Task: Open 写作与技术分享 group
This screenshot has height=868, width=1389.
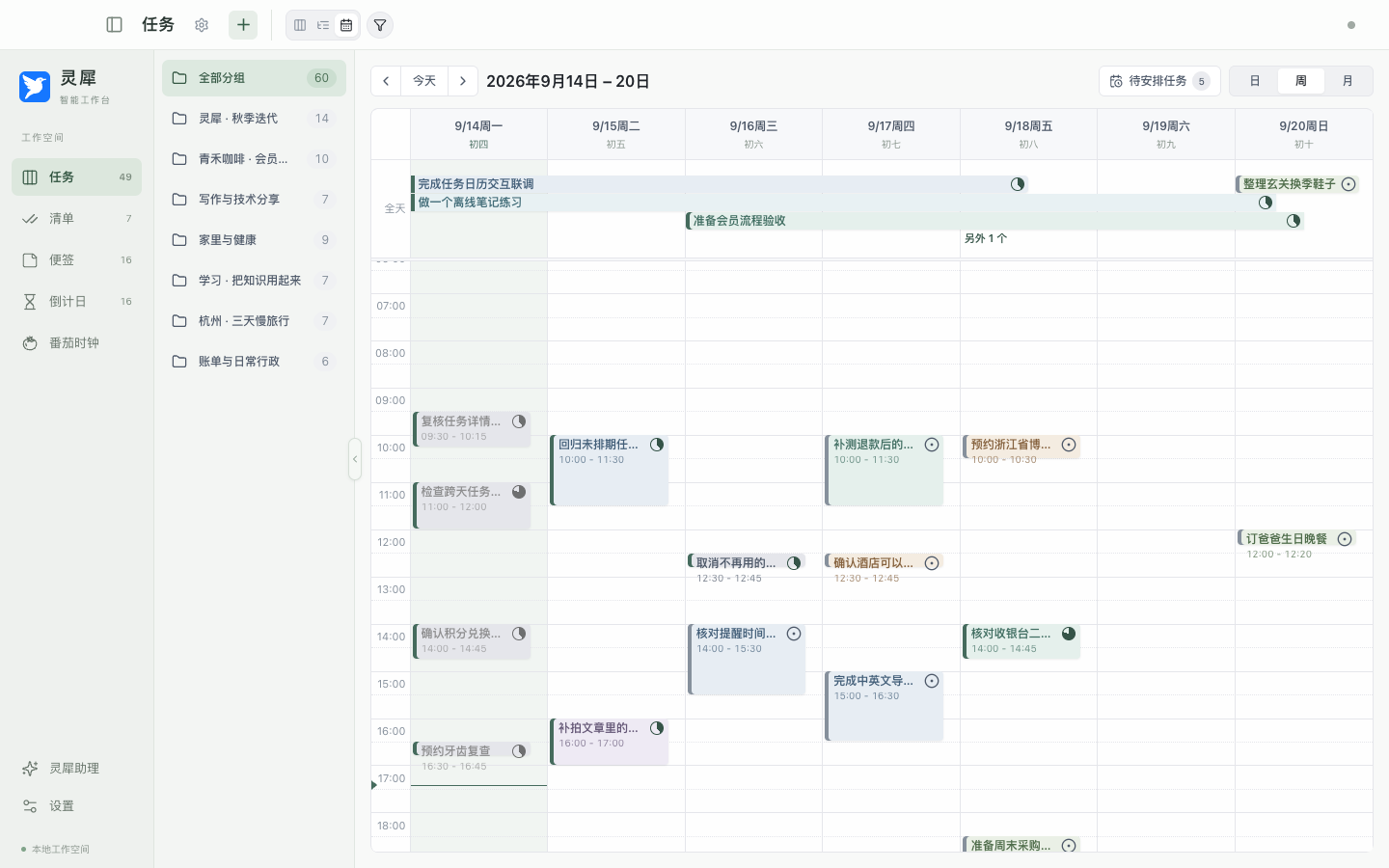Action: pyautogui.click(x=254, y=200)
